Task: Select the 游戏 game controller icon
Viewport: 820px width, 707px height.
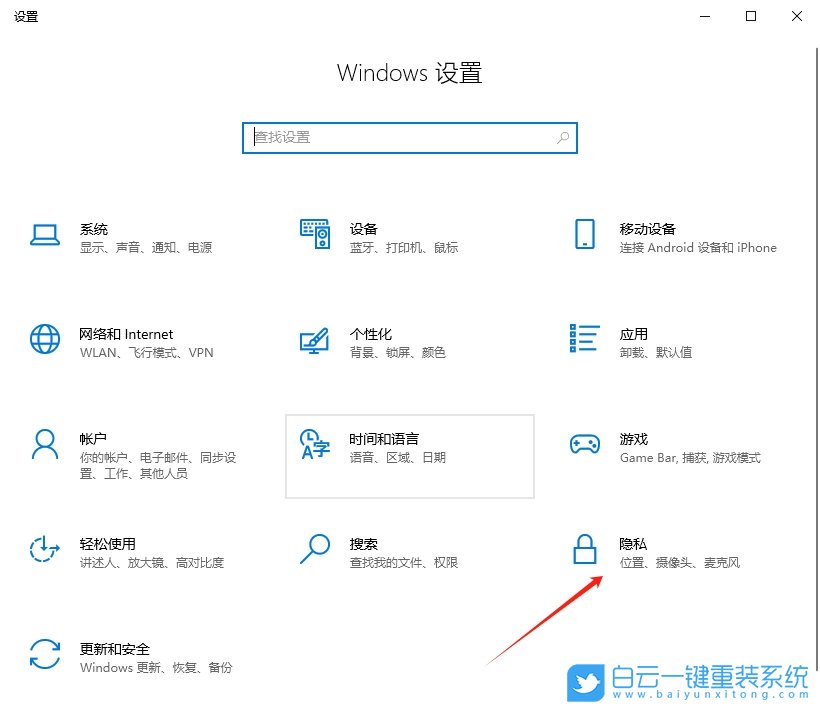Action: (x=585, y=446)
